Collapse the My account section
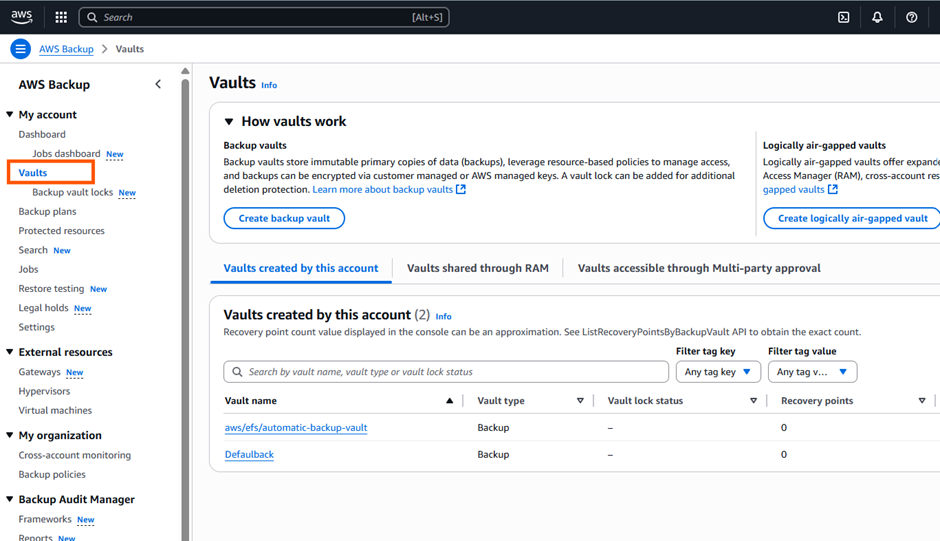The width and height of the screenshot is (940, 541). click(x=10, y=115)
